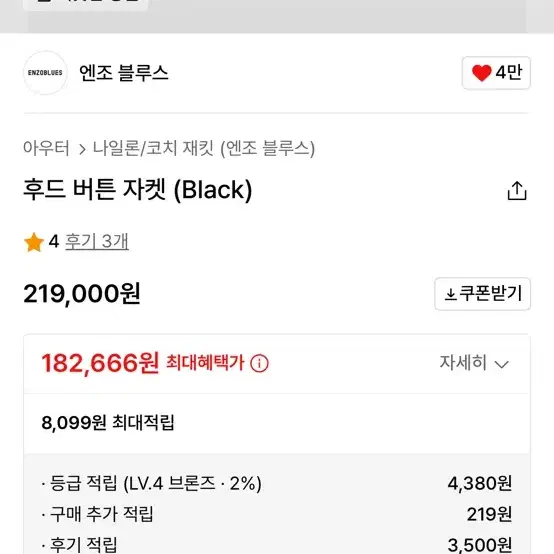Open the 아우터 category breadcrumb

pyautogui.click(x=46, y=148)
